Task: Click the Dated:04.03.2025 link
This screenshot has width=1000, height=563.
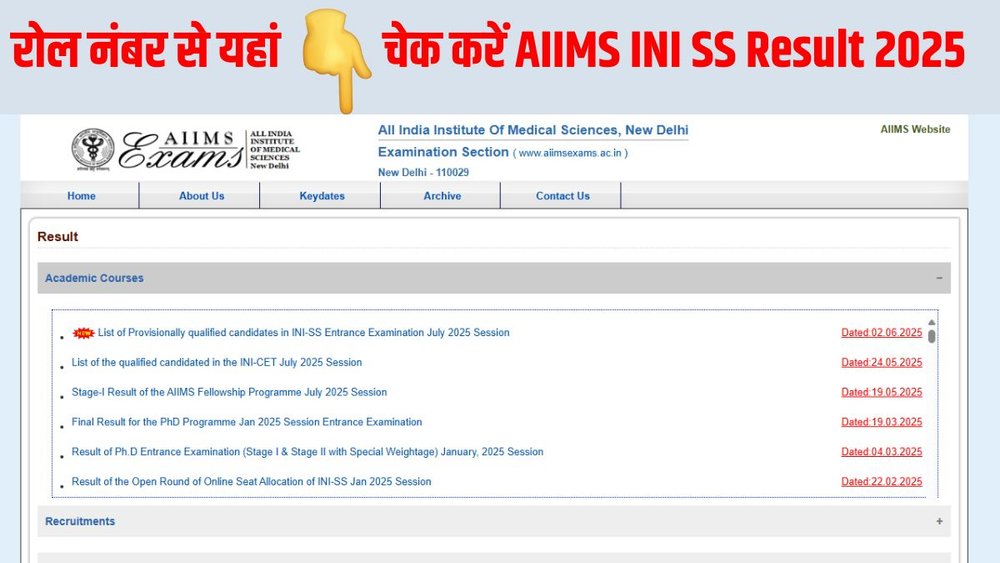Action: pos(881,452)
